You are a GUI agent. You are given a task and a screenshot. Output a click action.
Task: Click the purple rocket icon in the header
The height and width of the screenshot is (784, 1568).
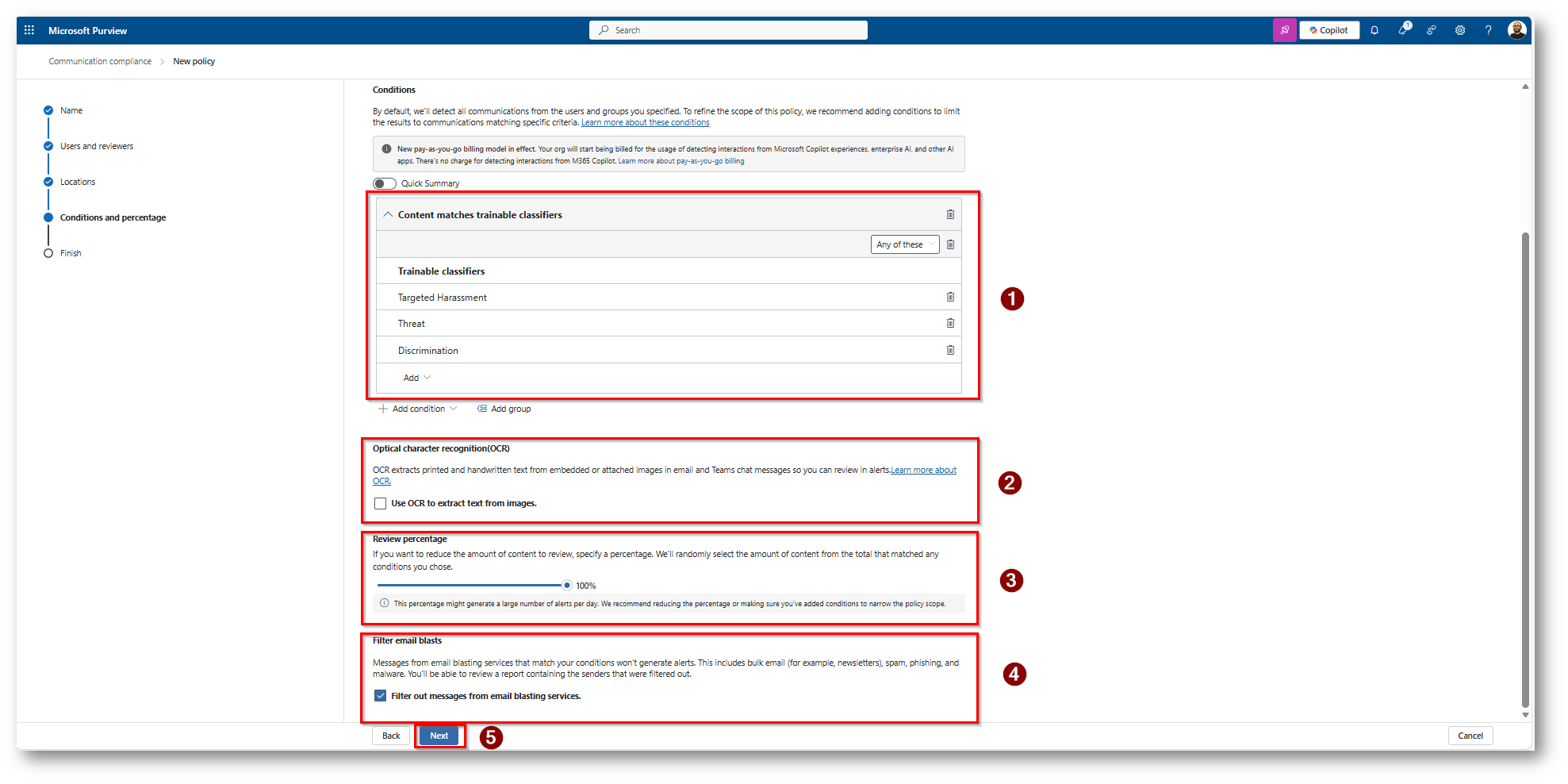coord(1285,30)
